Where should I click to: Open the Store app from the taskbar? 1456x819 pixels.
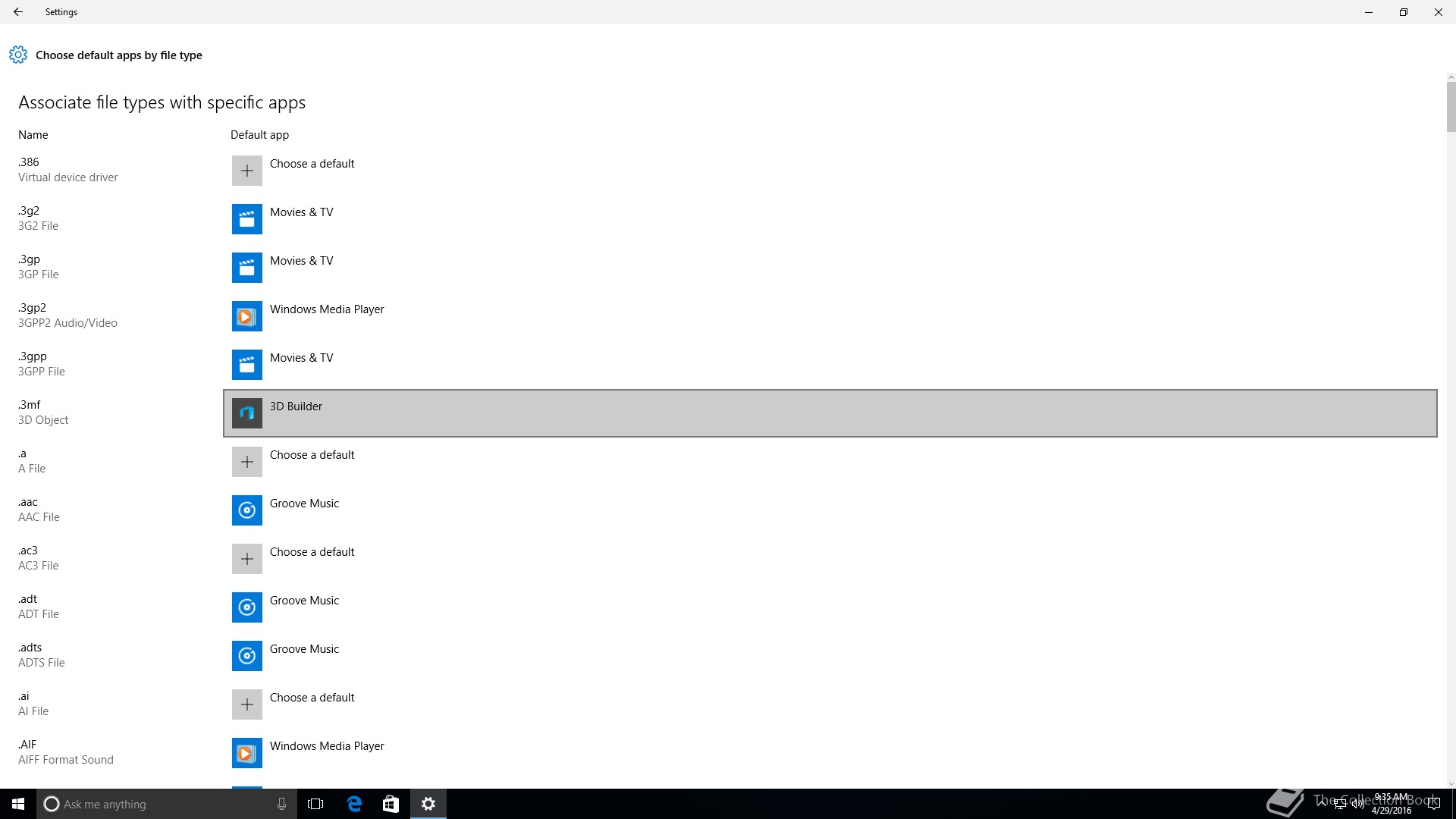391,804
